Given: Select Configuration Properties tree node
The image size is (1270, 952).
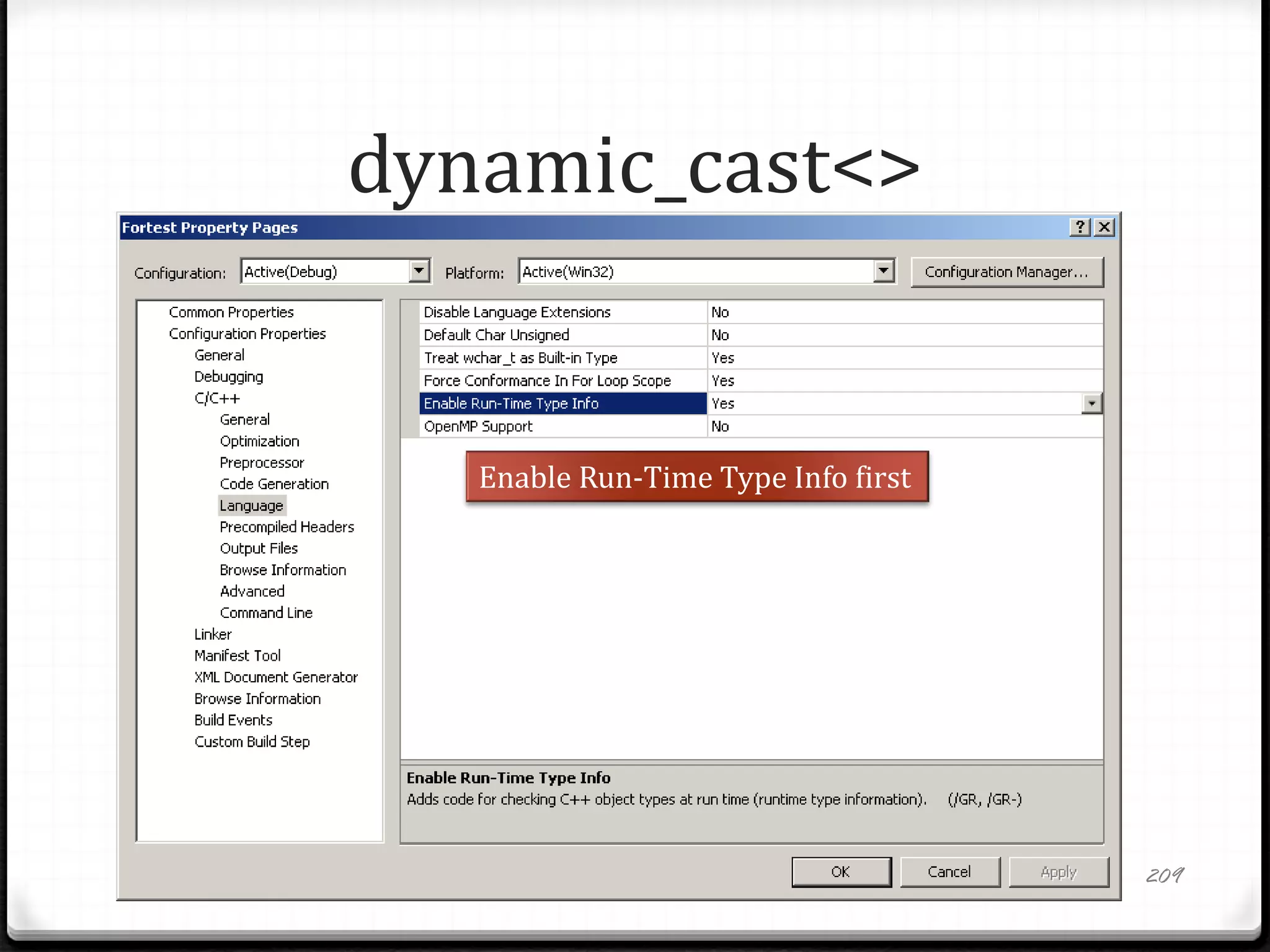Looking at the screenshot, I should click(247, 334).
